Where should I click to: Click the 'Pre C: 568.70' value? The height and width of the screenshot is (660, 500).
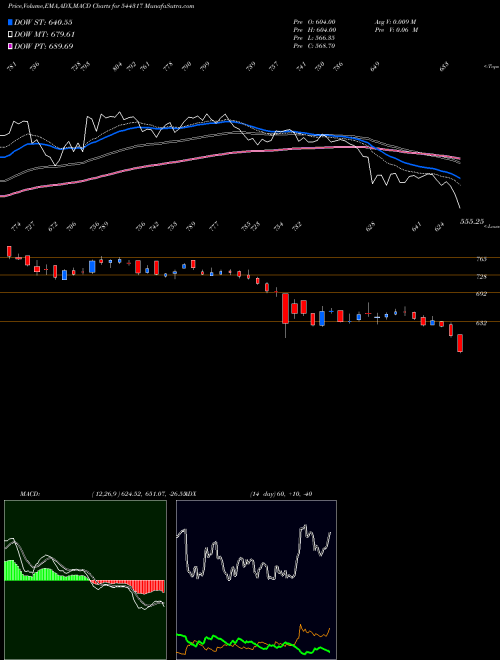click(314, 46)
